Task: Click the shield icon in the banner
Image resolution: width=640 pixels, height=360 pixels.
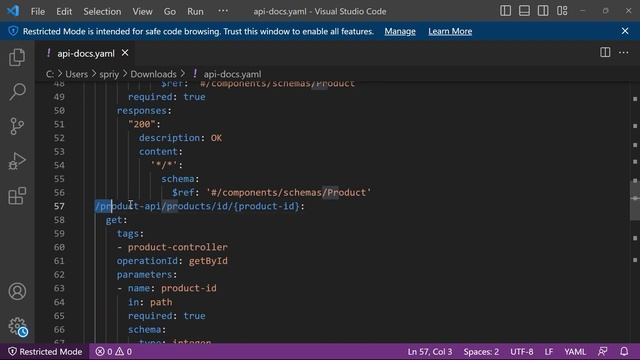Action: [13, 31]
